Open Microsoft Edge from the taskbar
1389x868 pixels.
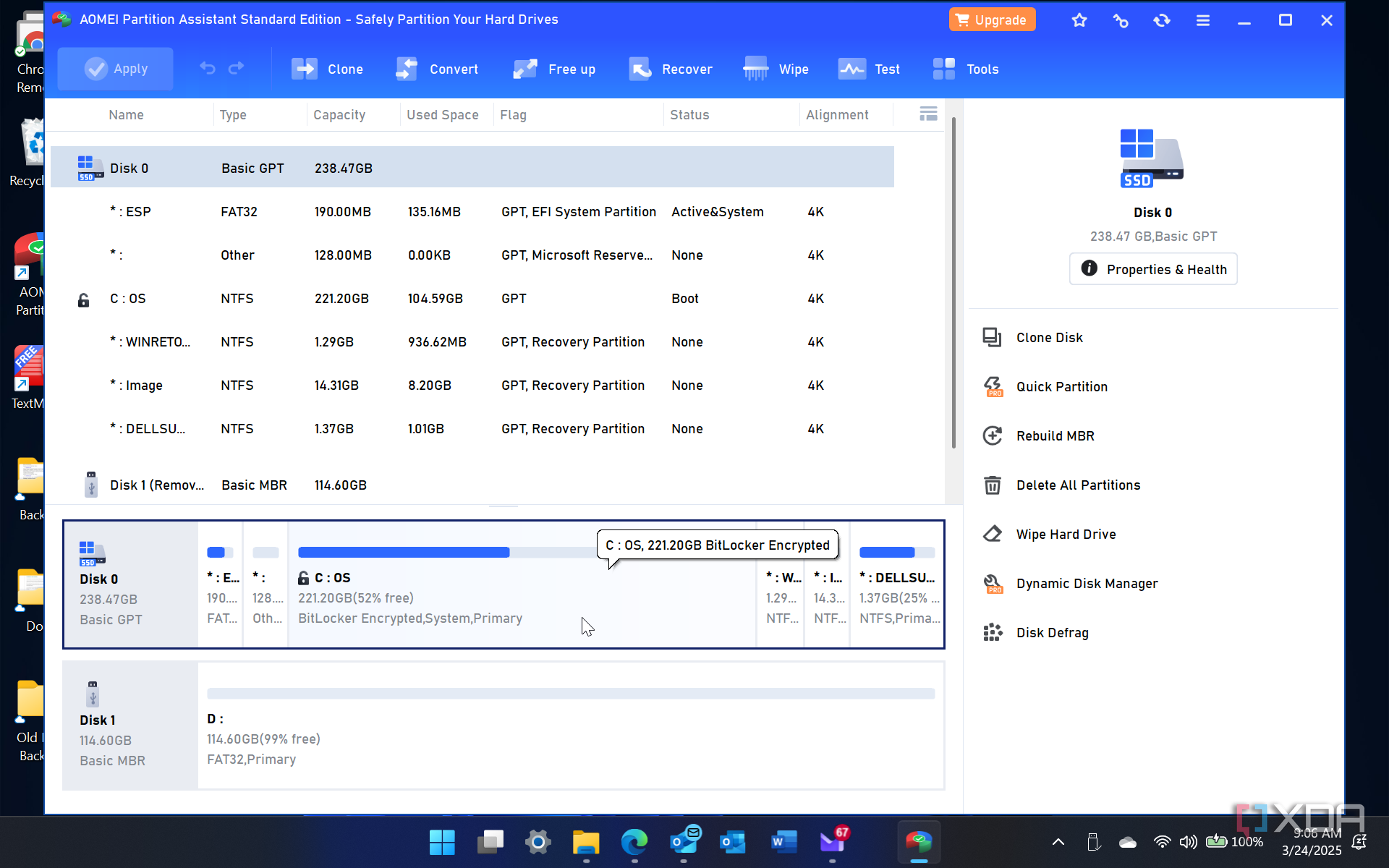[634, 842]
